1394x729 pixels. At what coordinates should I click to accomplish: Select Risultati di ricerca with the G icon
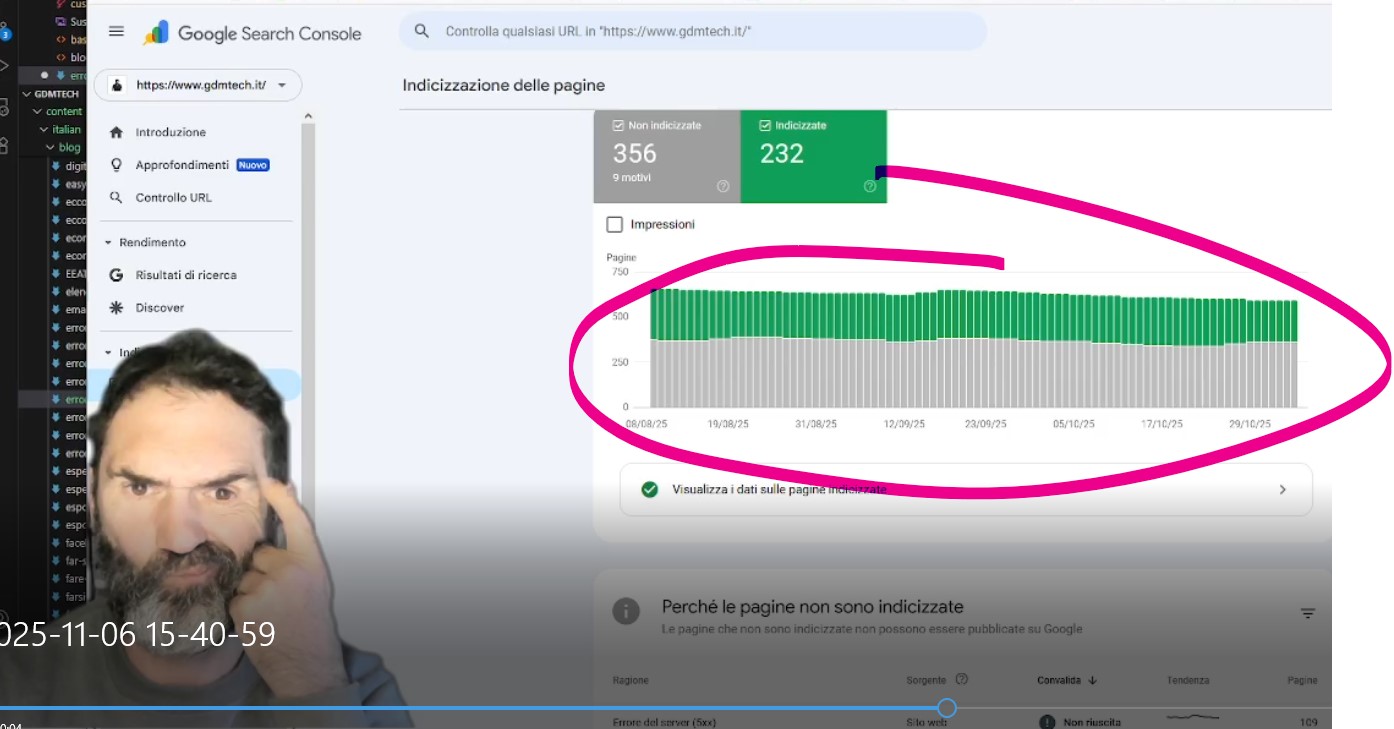(117, 274)
